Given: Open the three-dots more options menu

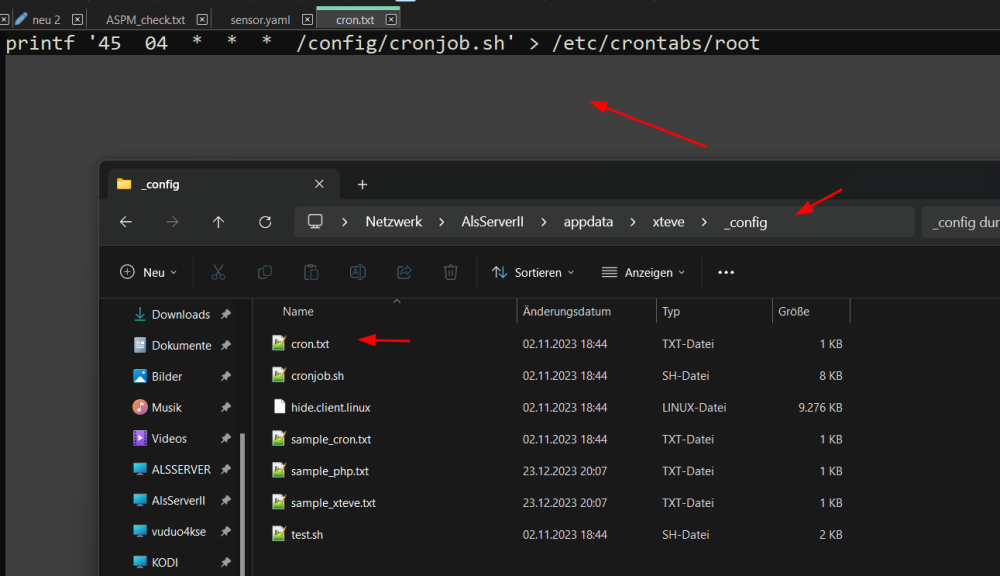Looking at the screenshot, I should 726,272.
